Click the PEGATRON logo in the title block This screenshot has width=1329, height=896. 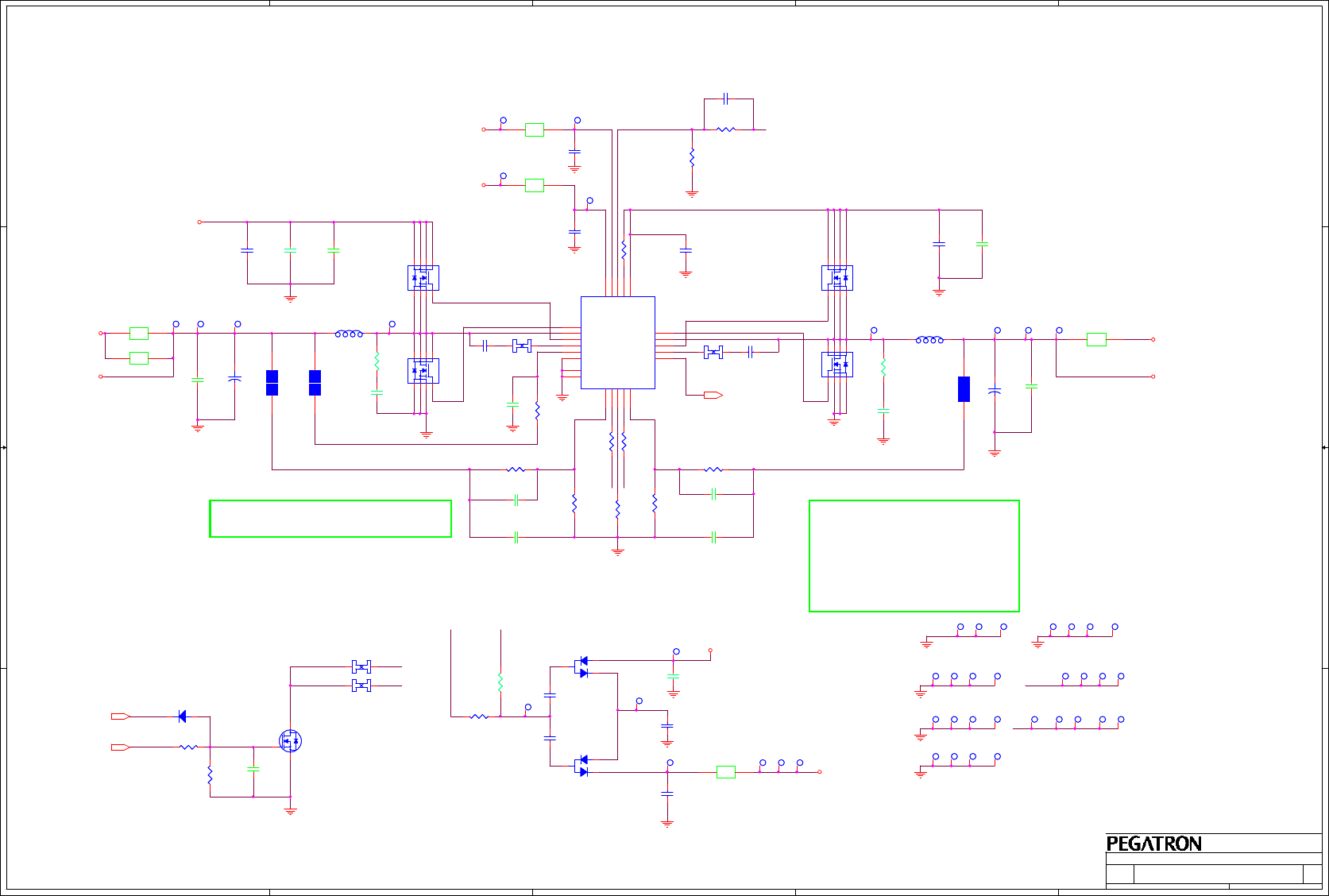coord(1153,844)
